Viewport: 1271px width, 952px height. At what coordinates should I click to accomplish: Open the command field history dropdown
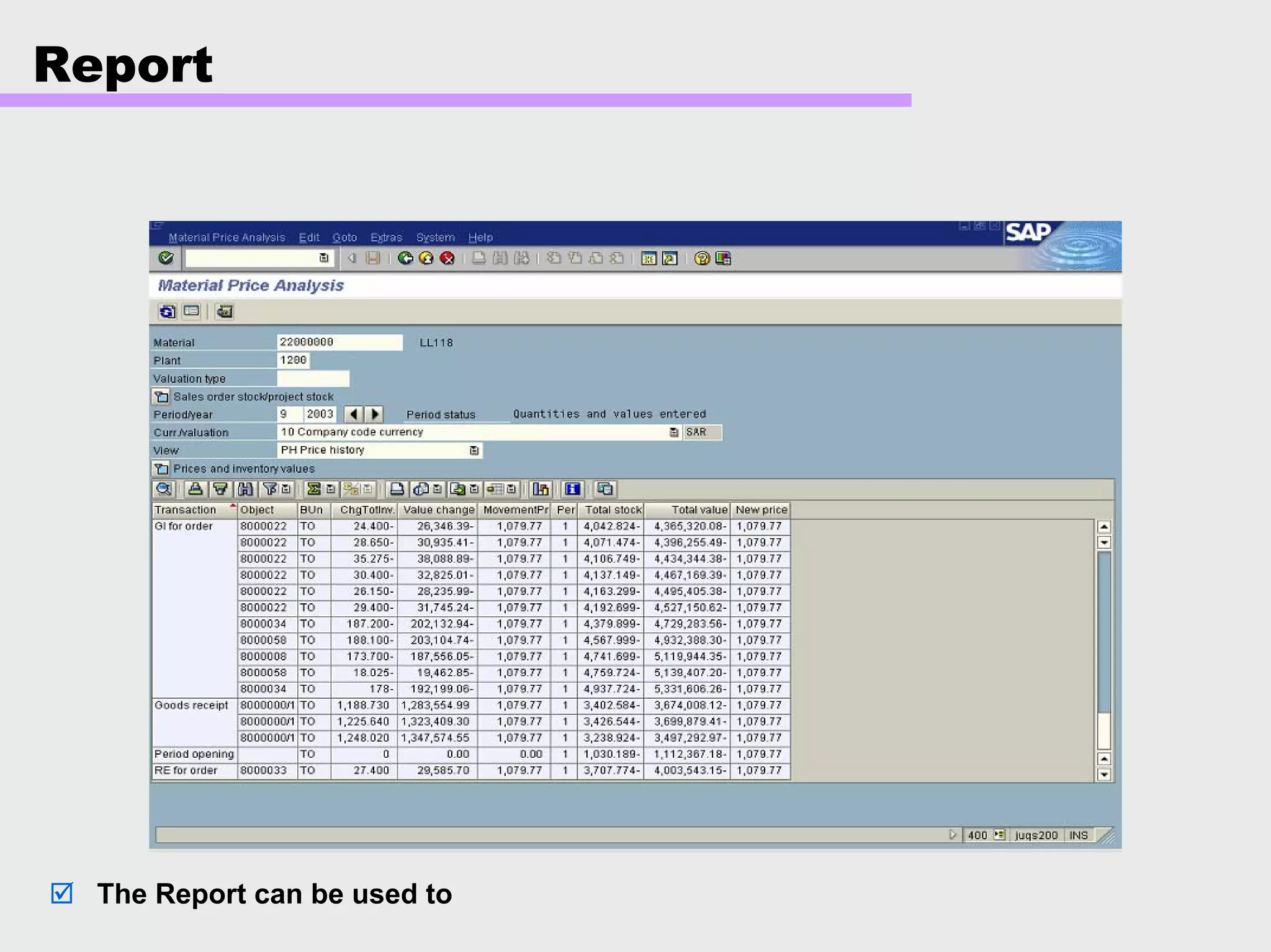[324, 258]
